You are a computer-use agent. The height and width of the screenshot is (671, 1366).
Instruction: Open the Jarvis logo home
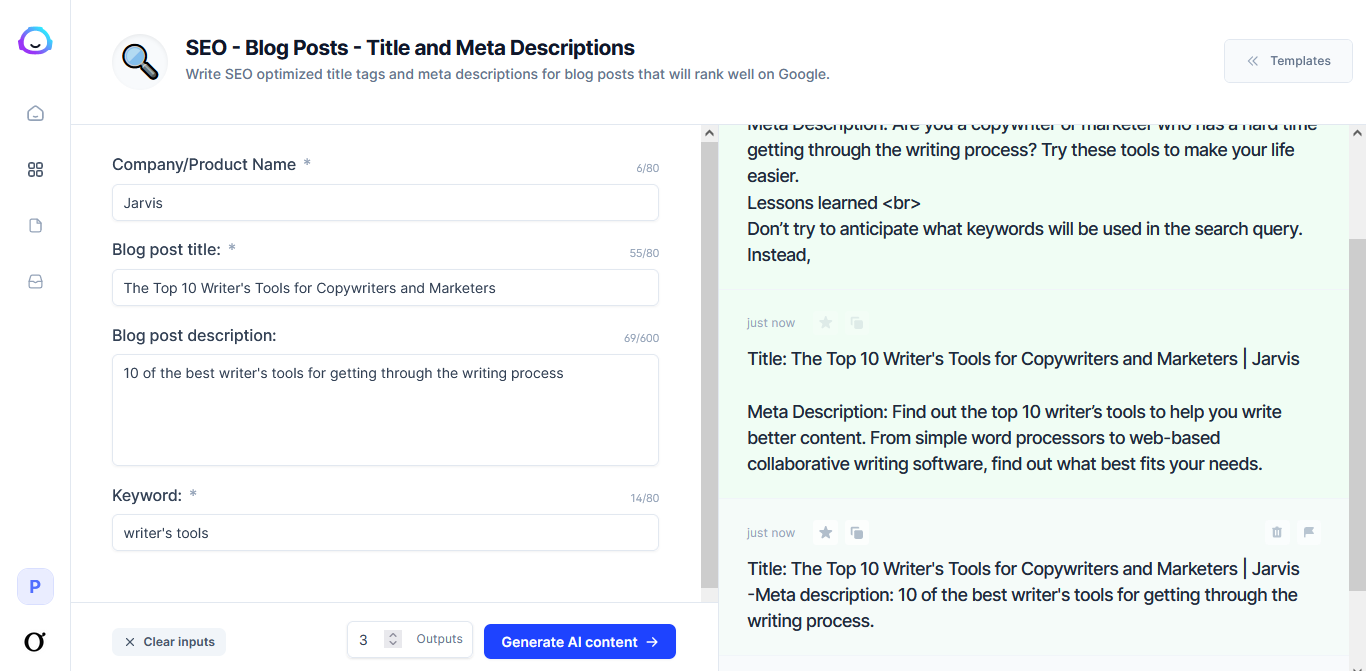click(x=35, y=41)
